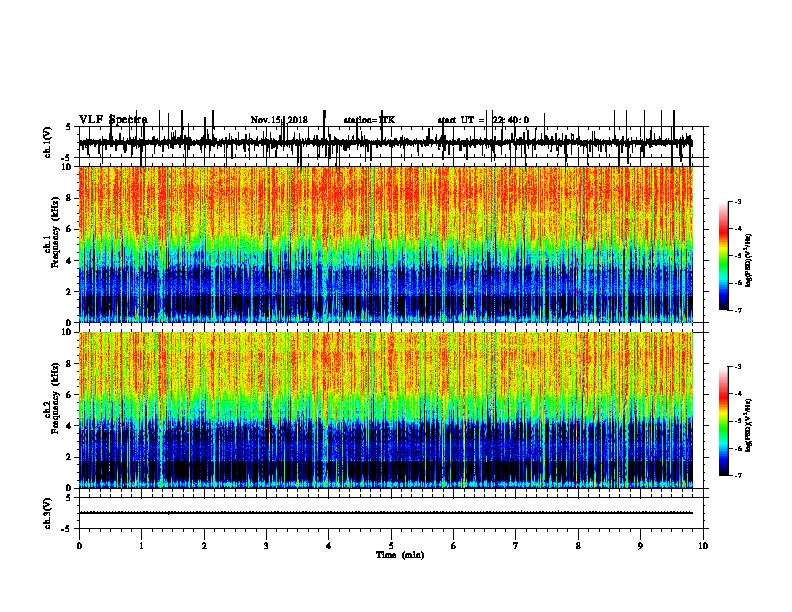Click the 'Time (min)' x-axis label
The width and height of the screenshot is (792, 612).
(x=400, y=555)
